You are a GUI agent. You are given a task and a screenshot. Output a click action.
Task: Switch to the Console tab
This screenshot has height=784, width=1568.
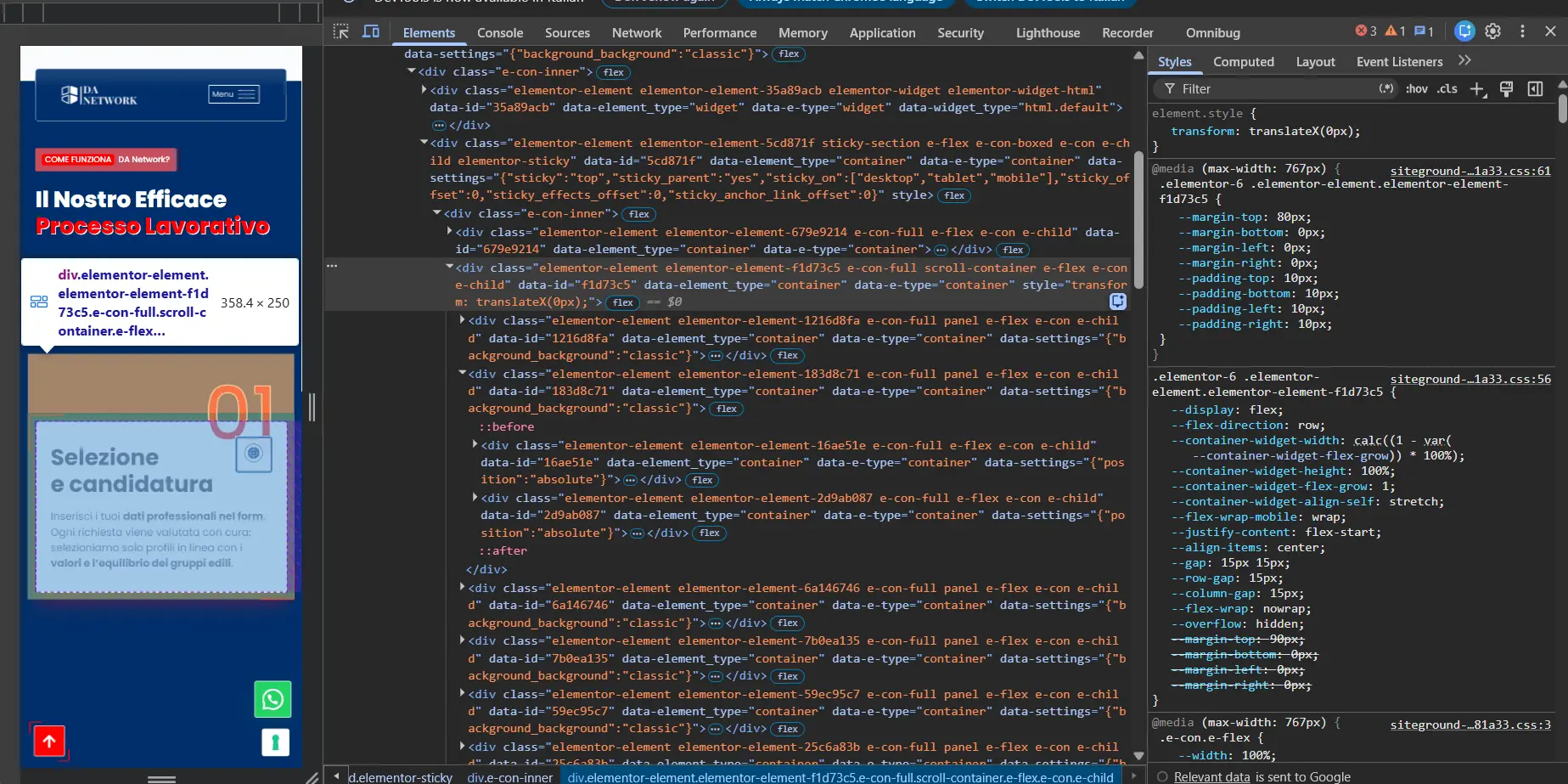[x=500, y=32]
